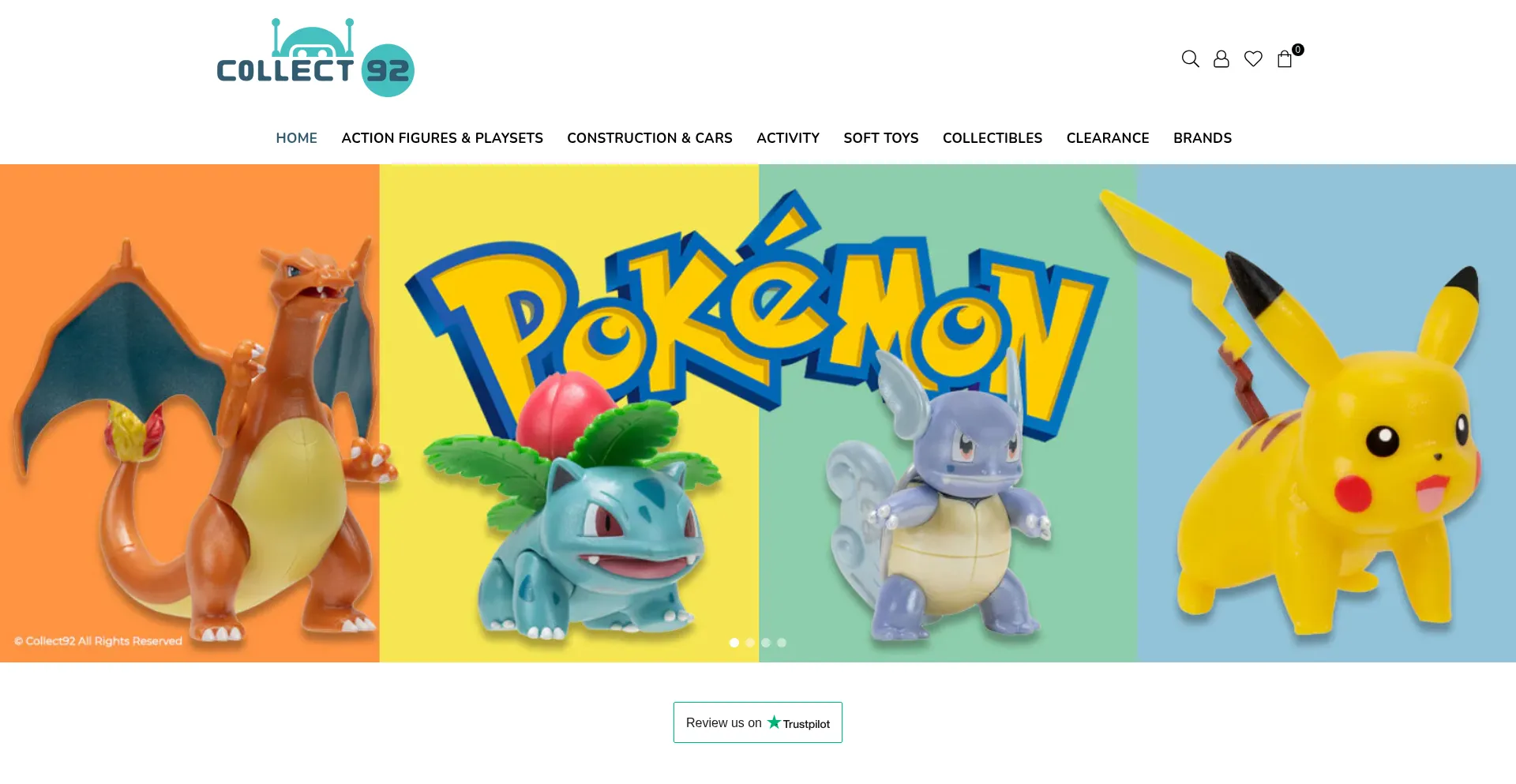Open the Soft Toys menu item

click(881, 138)
